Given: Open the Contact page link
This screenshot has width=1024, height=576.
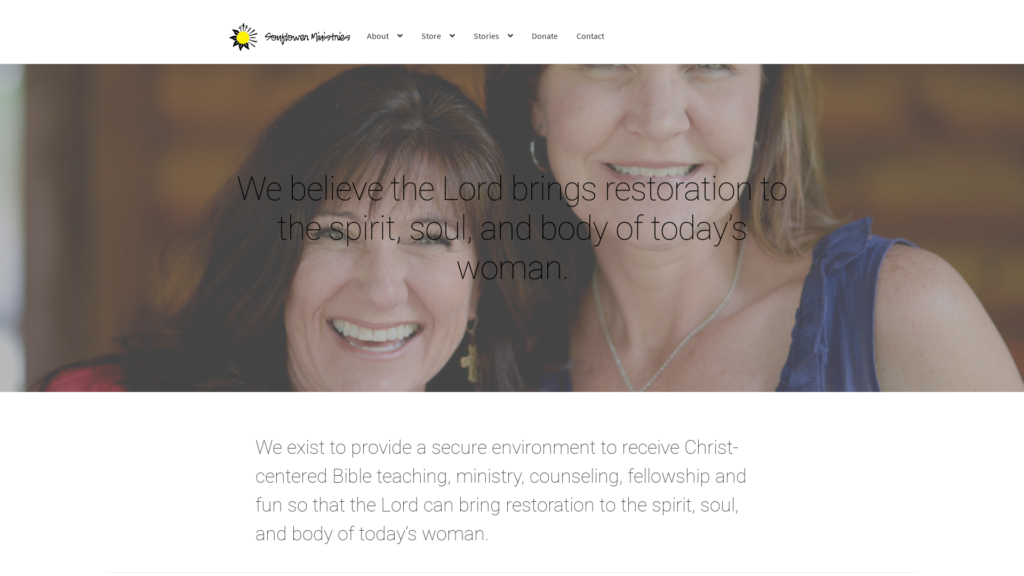Looking at the screenshot, I should coord(590,36).
